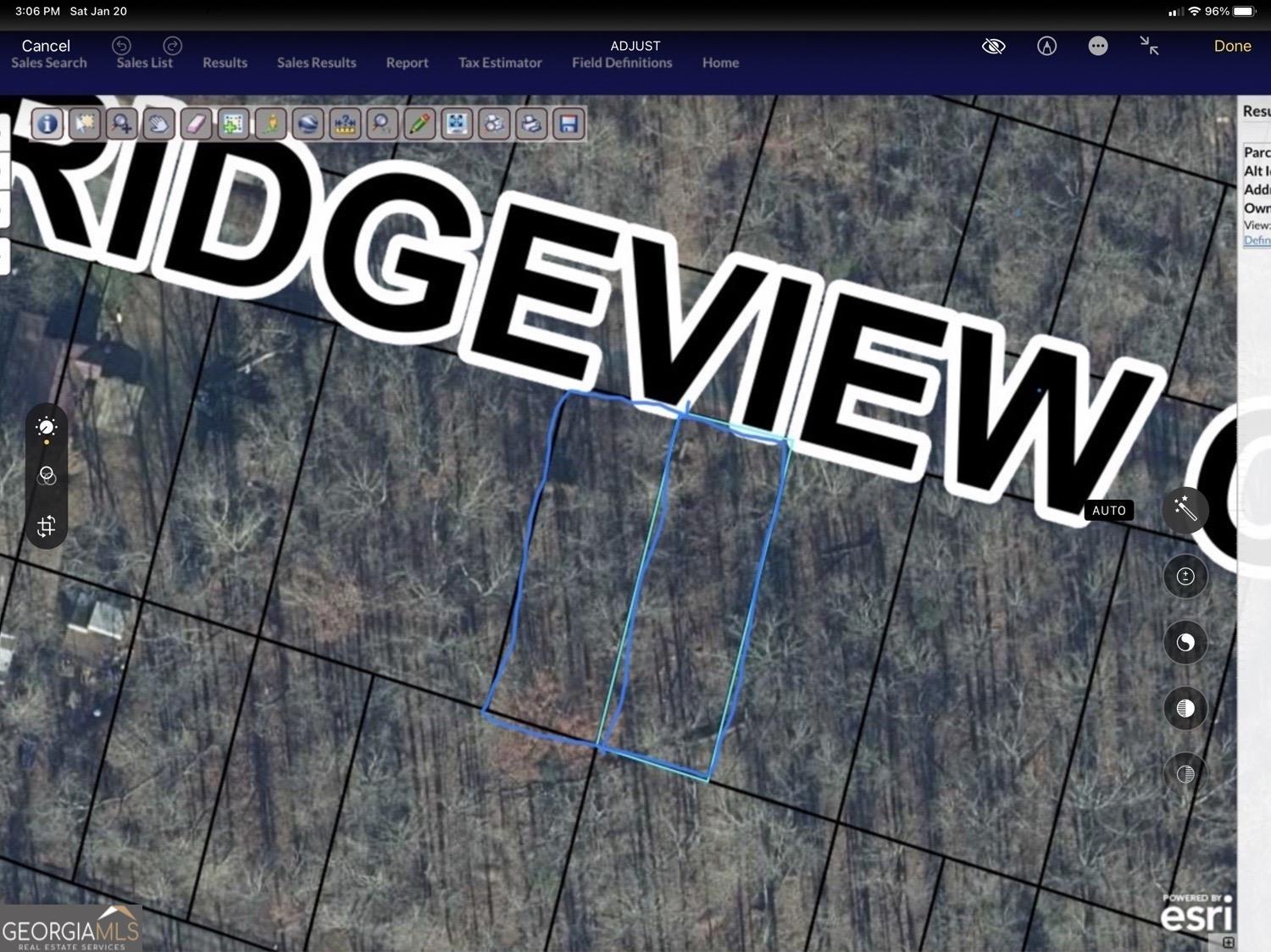The width and height of the screenshot is (1271, 952).
Task: Choose the green pencil draw tool
Action: coord(419,124)
